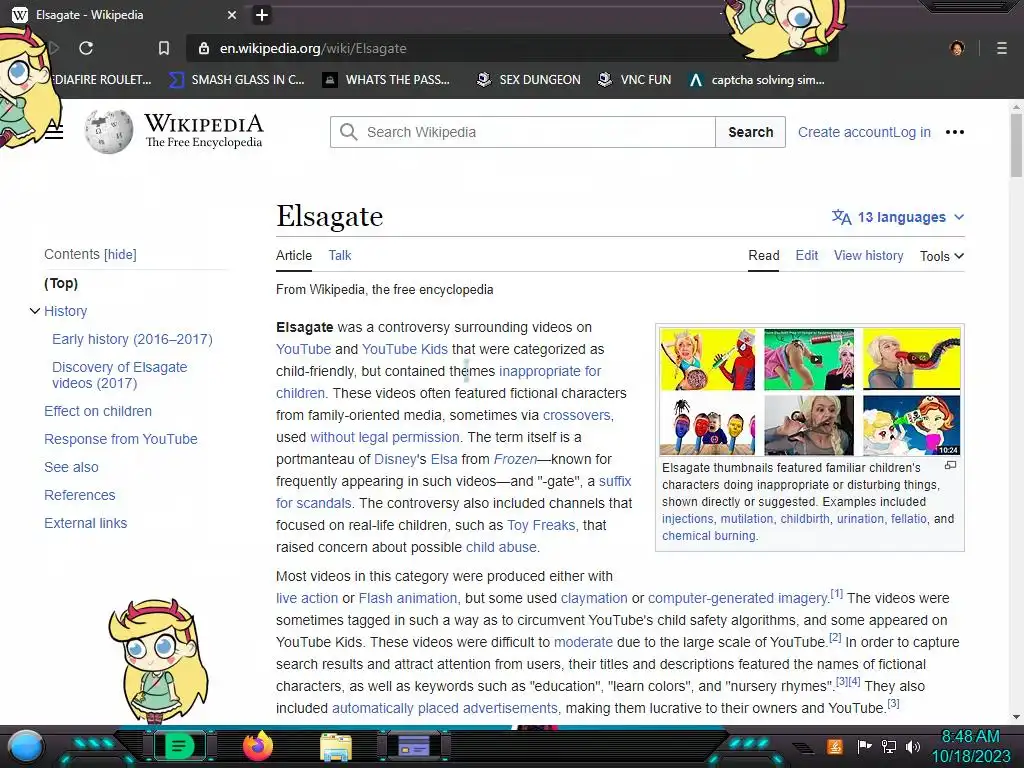Image resolution: width=1024 pixels, height=768 pixels.
Task: Go to Effect on children section
Action: click(98, 411)
